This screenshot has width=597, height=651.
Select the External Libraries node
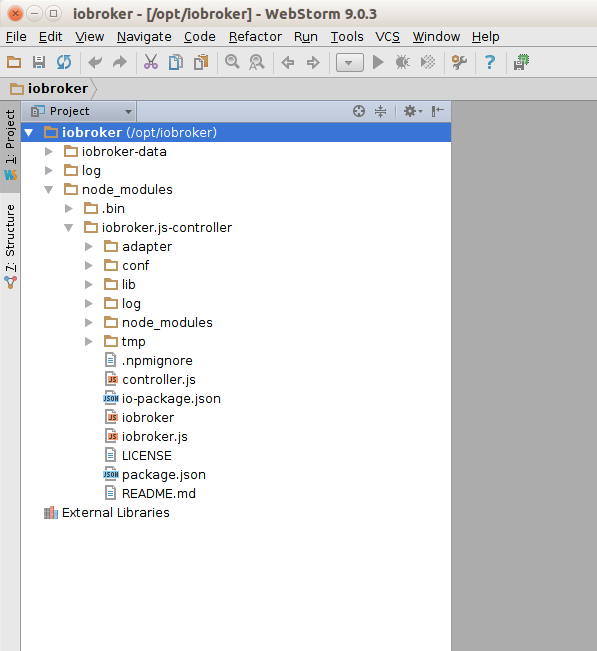tap(115, 513)
